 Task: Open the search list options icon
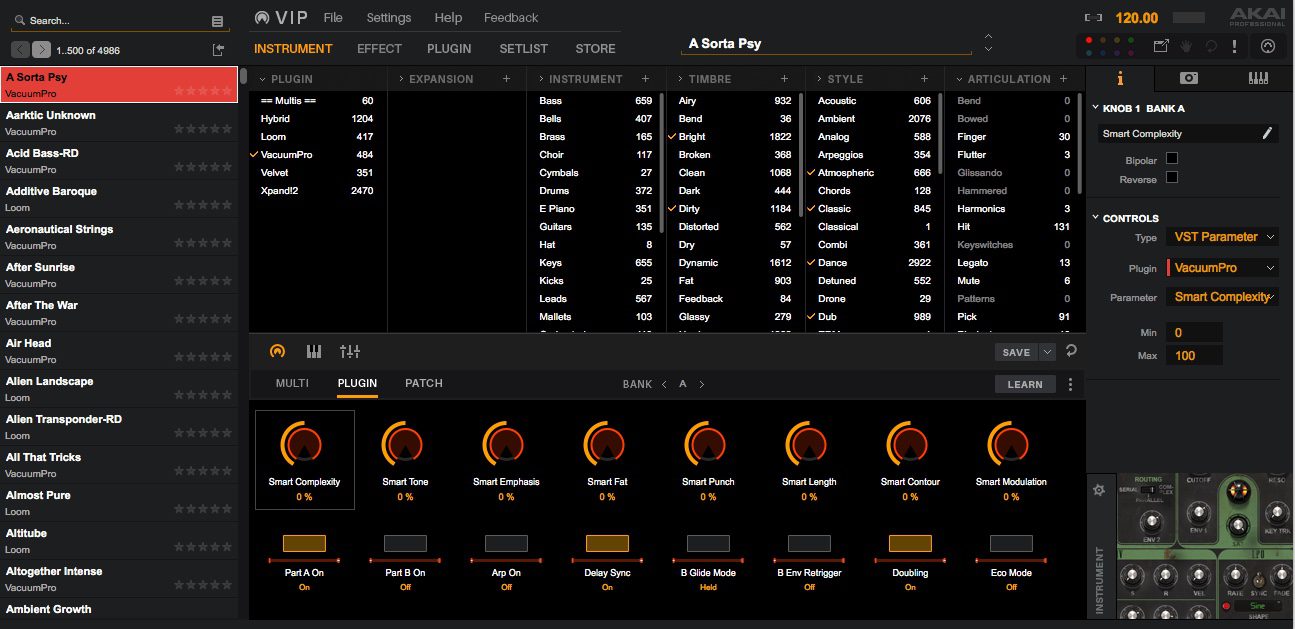coord(218,20)
